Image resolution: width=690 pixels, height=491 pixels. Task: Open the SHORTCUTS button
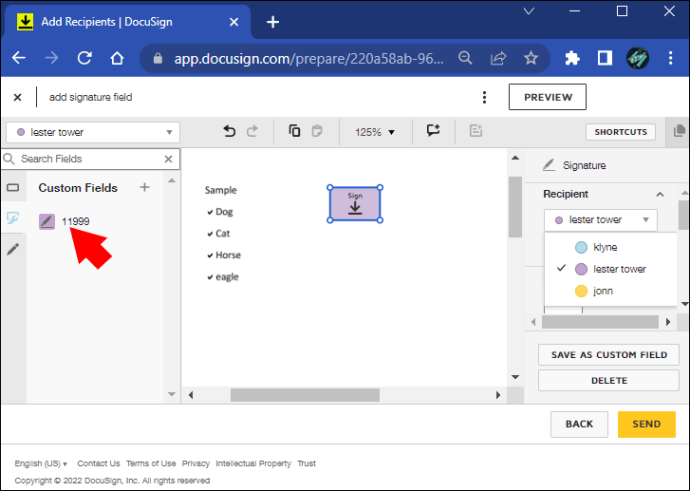click(621, 132)
